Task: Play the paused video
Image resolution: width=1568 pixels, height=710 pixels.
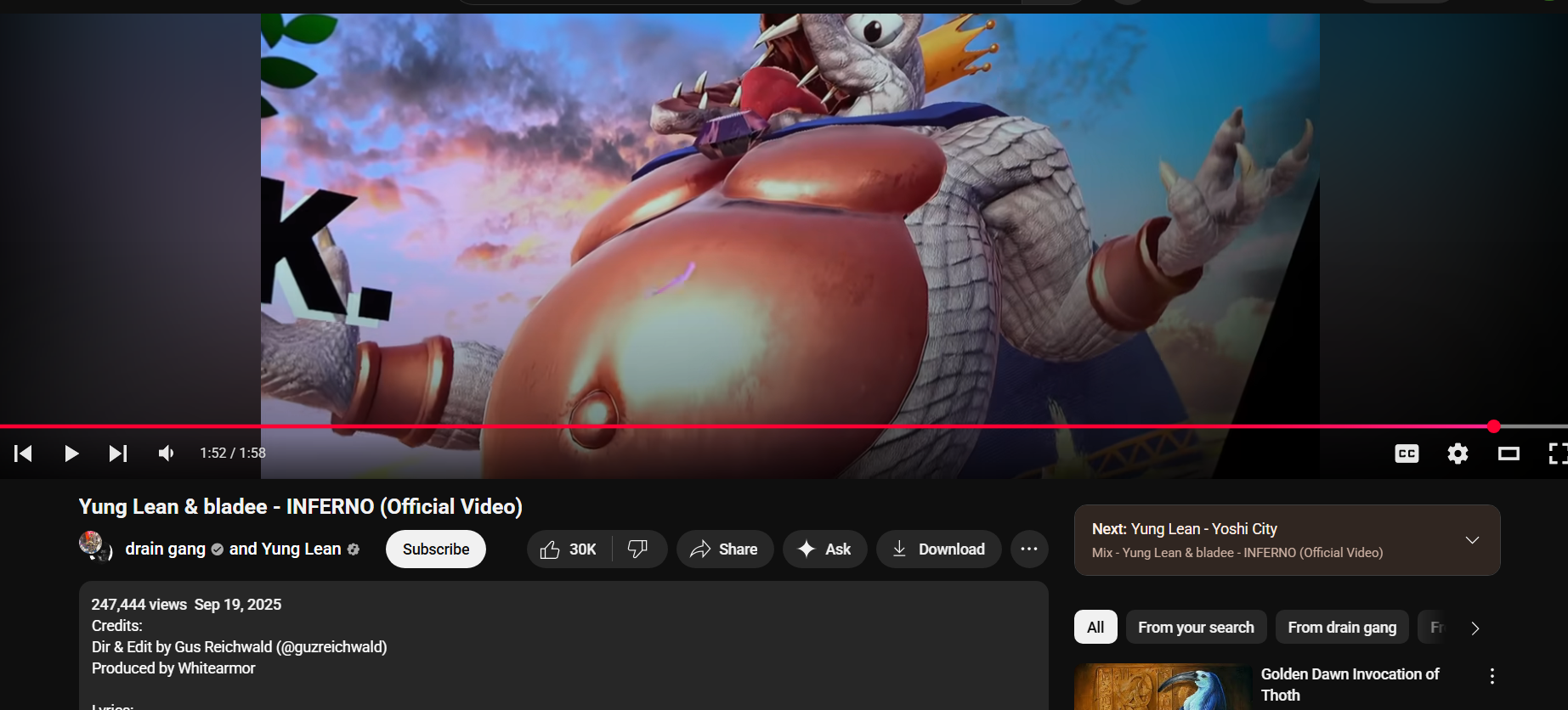Action: [x=71, y=454]
